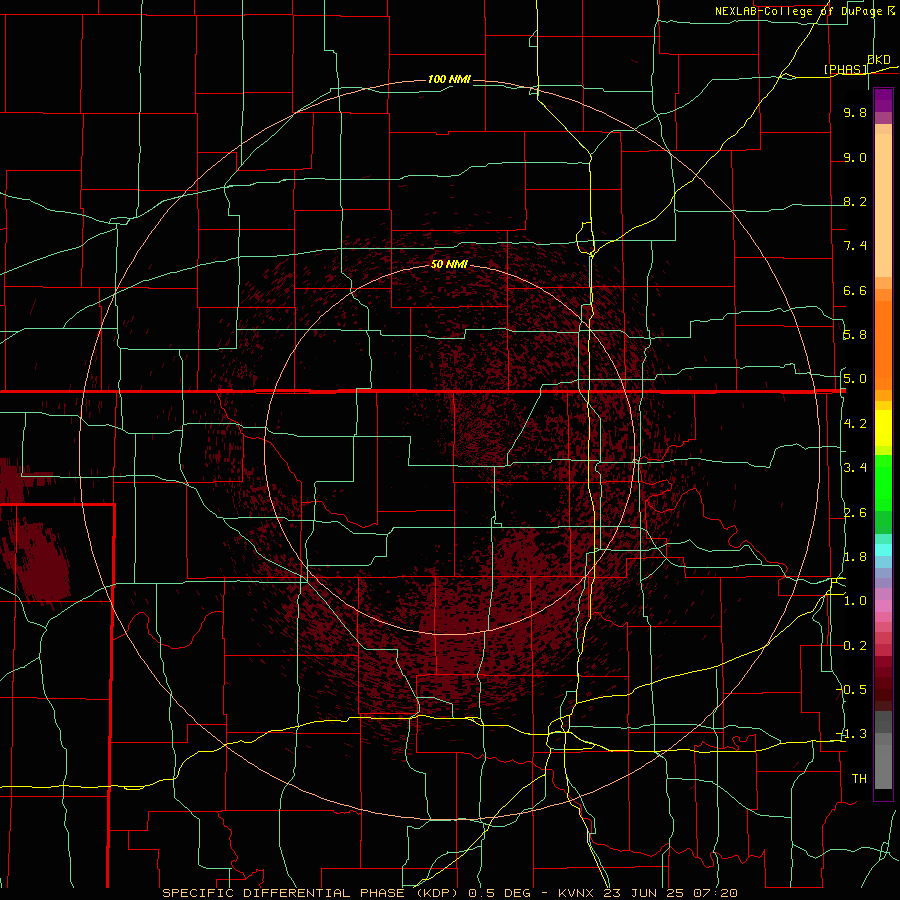Click the 50 NMI range ring label
This screenshot has width=900, height=900.
(x=449, y=265)
